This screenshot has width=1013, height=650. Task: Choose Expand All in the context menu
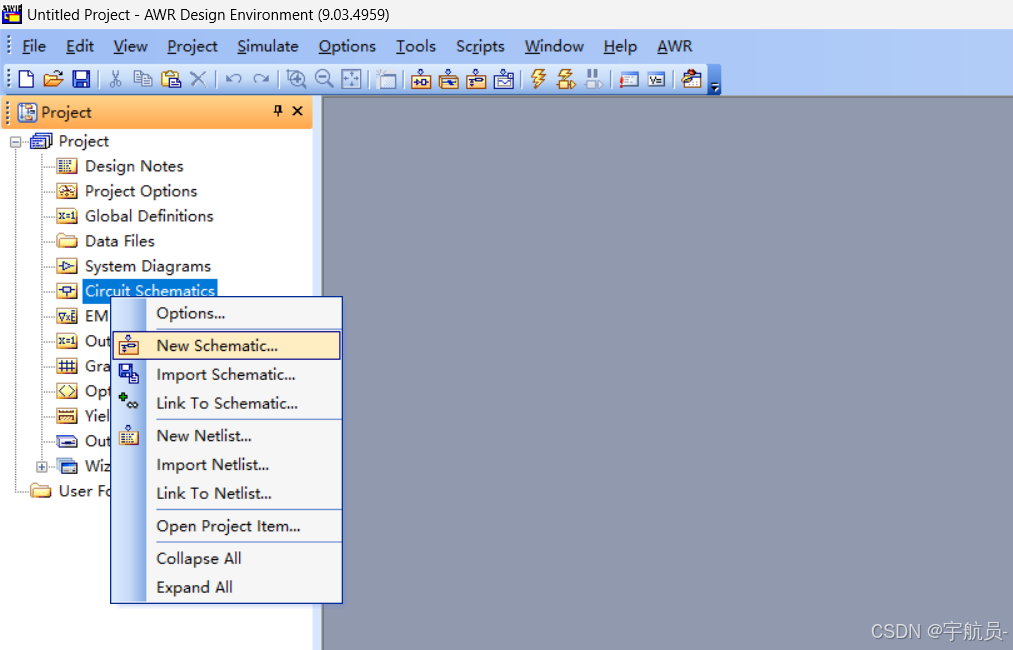point(226,587)
